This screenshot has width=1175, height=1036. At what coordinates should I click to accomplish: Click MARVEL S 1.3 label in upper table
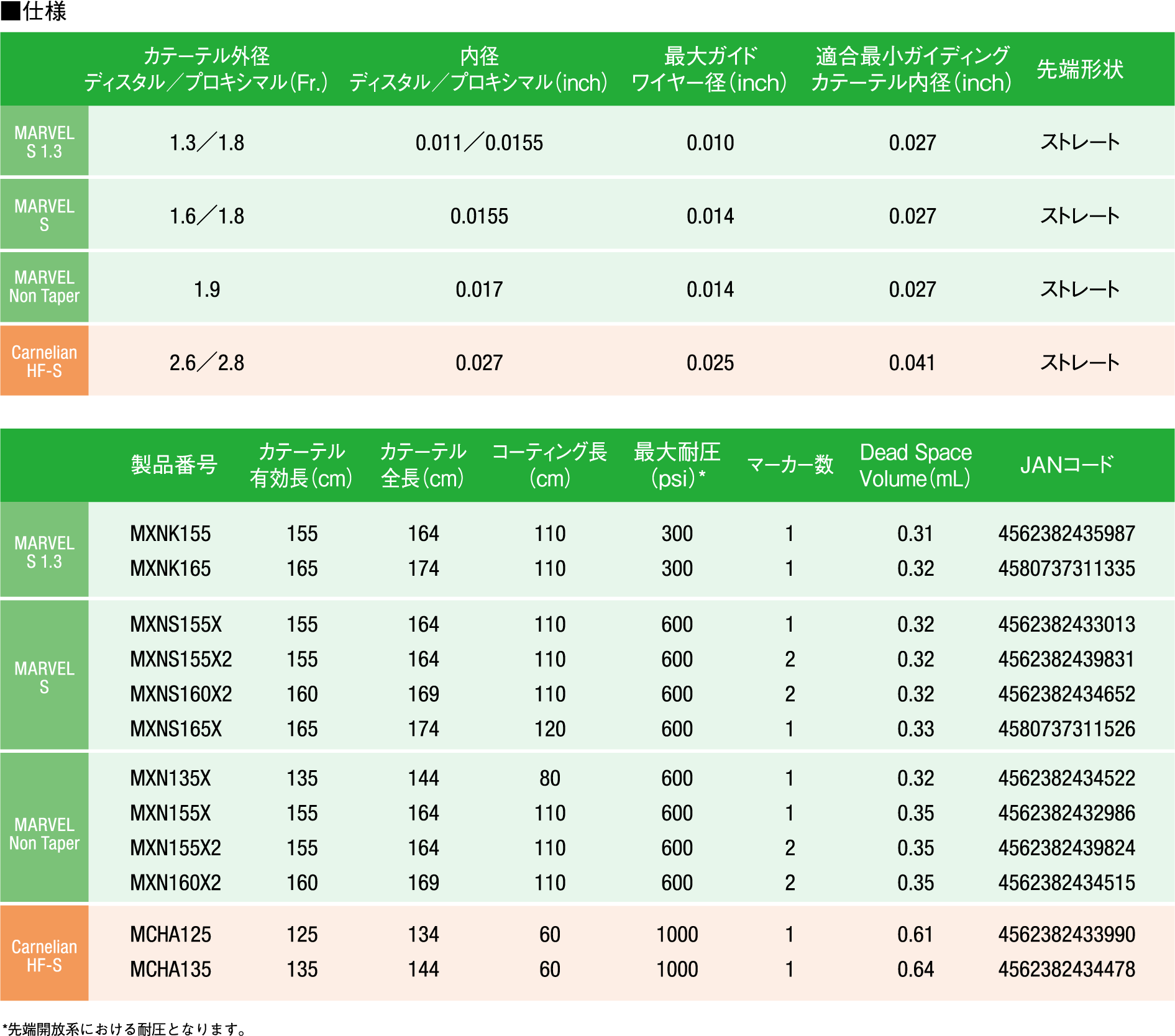[x=44, y=142]
